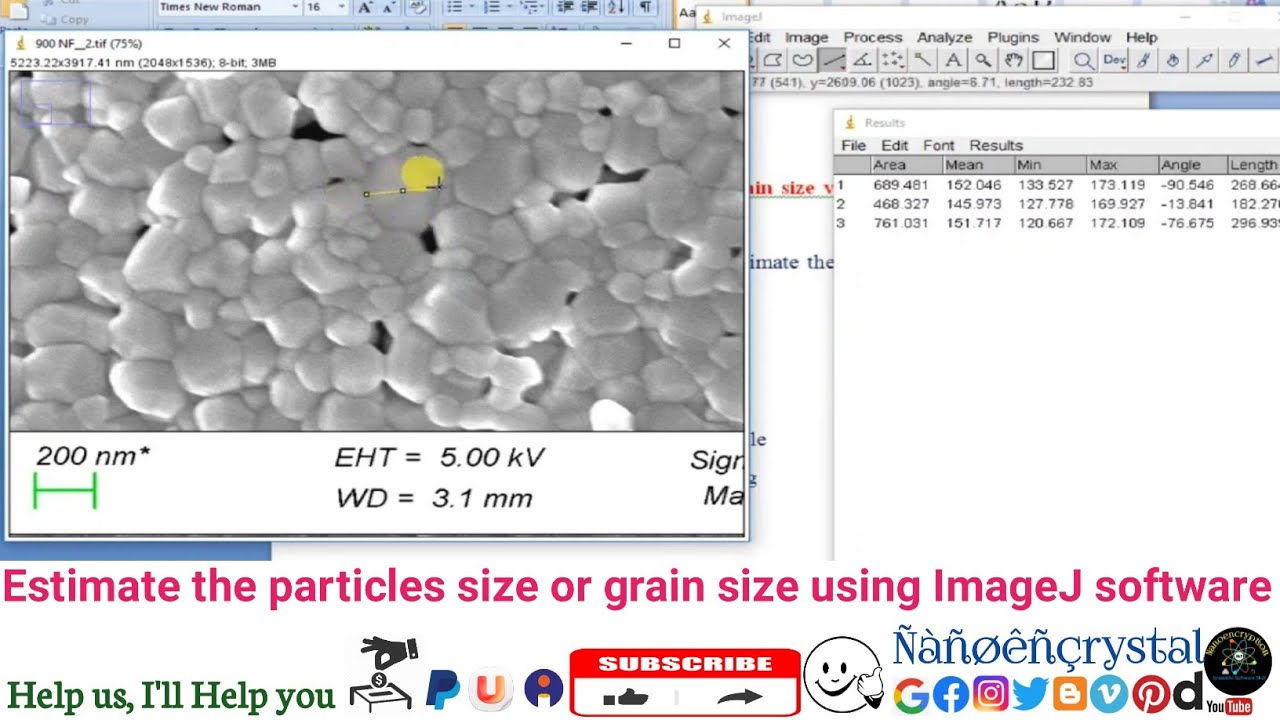Open the ImageJ Color picker square tool
Image resolution: width=1280 pixels, height=720 pixels.
coord(1043,60)
